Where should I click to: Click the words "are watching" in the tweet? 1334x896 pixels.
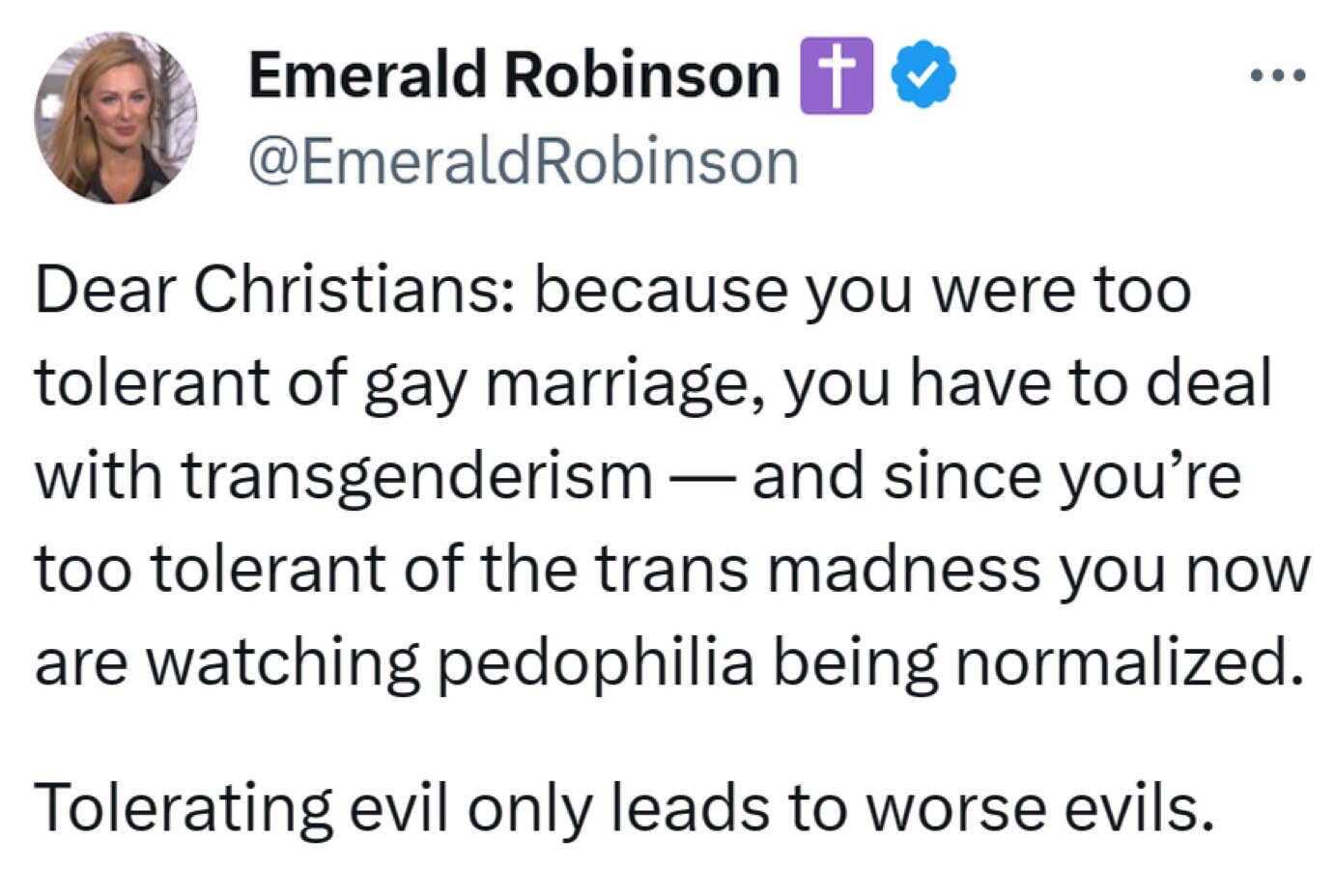227,662
